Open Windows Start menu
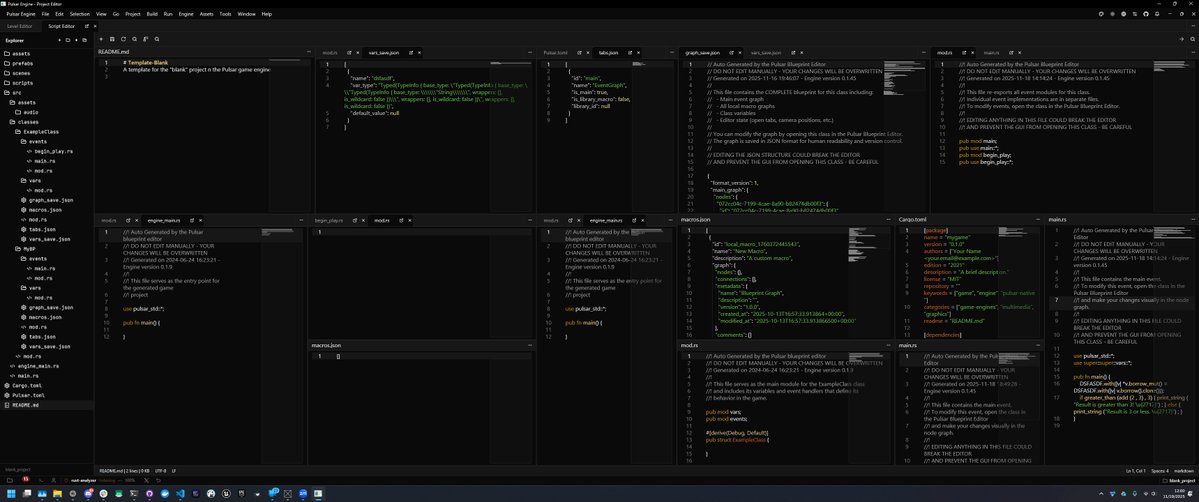The width and height of the screenshot is (1199, 502). click(11, 494)
